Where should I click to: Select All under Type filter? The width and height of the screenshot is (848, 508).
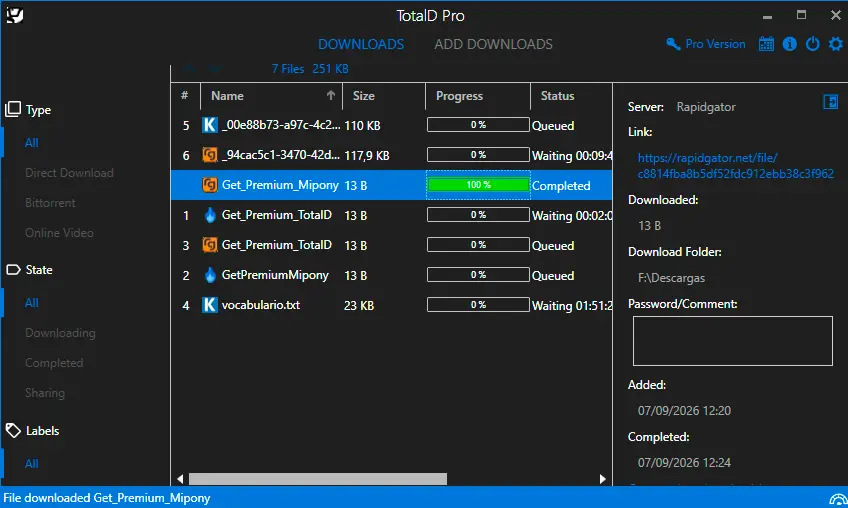pyautogui.click(x=31, y=143)
